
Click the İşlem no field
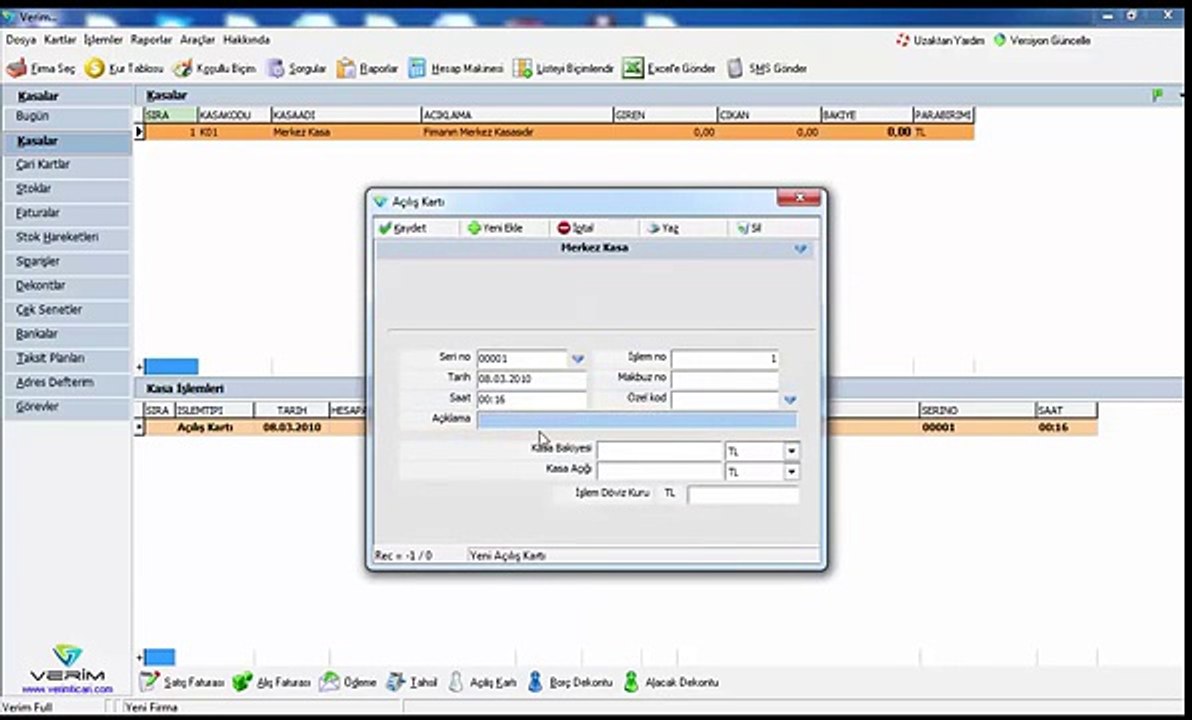pyautogui.click(x=724, y=358)
